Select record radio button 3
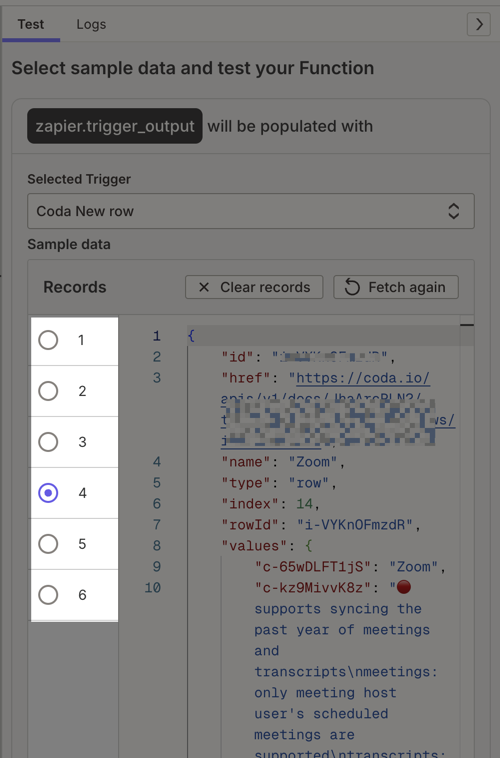This screenshot has height=758, width=500. 48,442
